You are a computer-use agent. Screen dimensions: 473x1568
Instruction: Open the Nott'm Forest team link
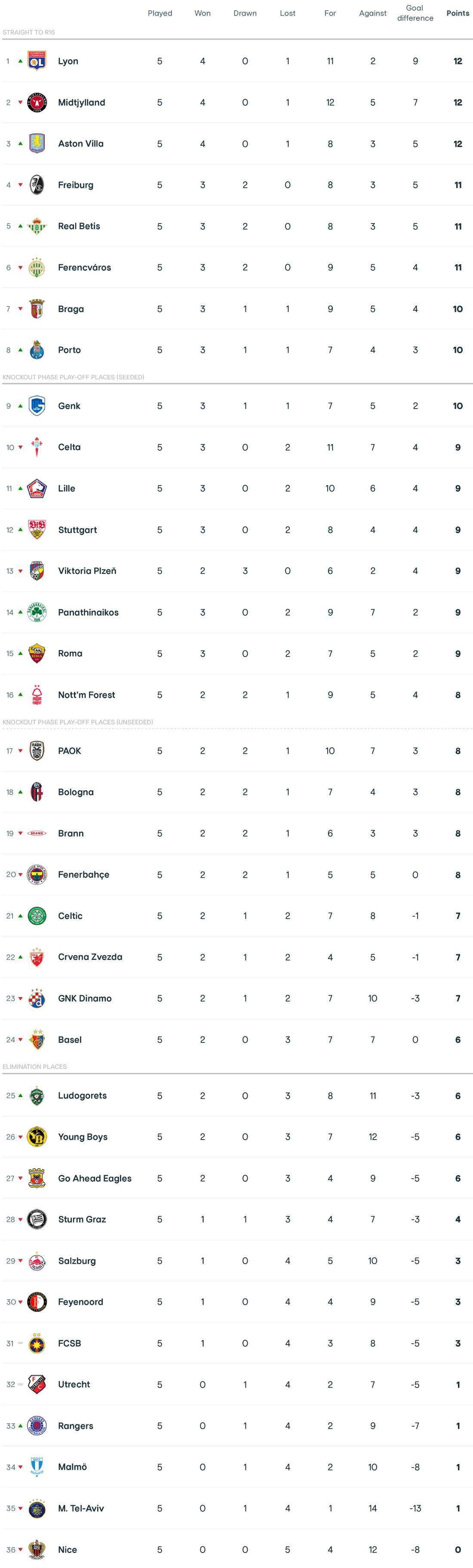click(x=86, y=694)
